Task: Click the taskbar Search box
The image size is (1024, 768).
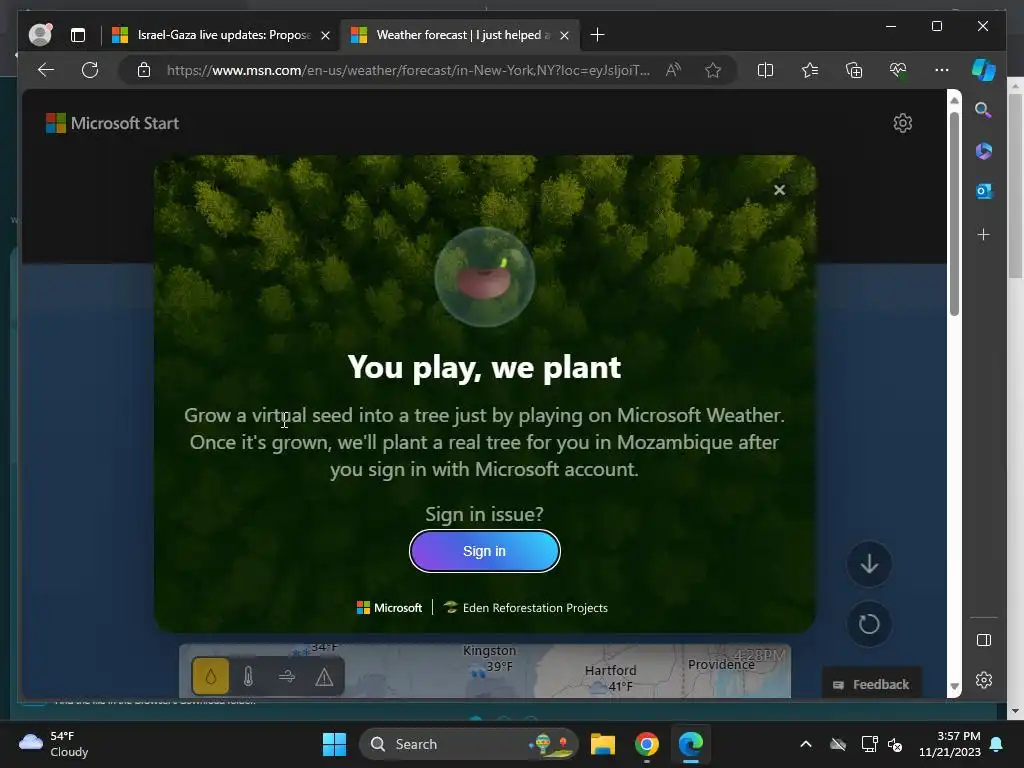Action: coord(469,744)
